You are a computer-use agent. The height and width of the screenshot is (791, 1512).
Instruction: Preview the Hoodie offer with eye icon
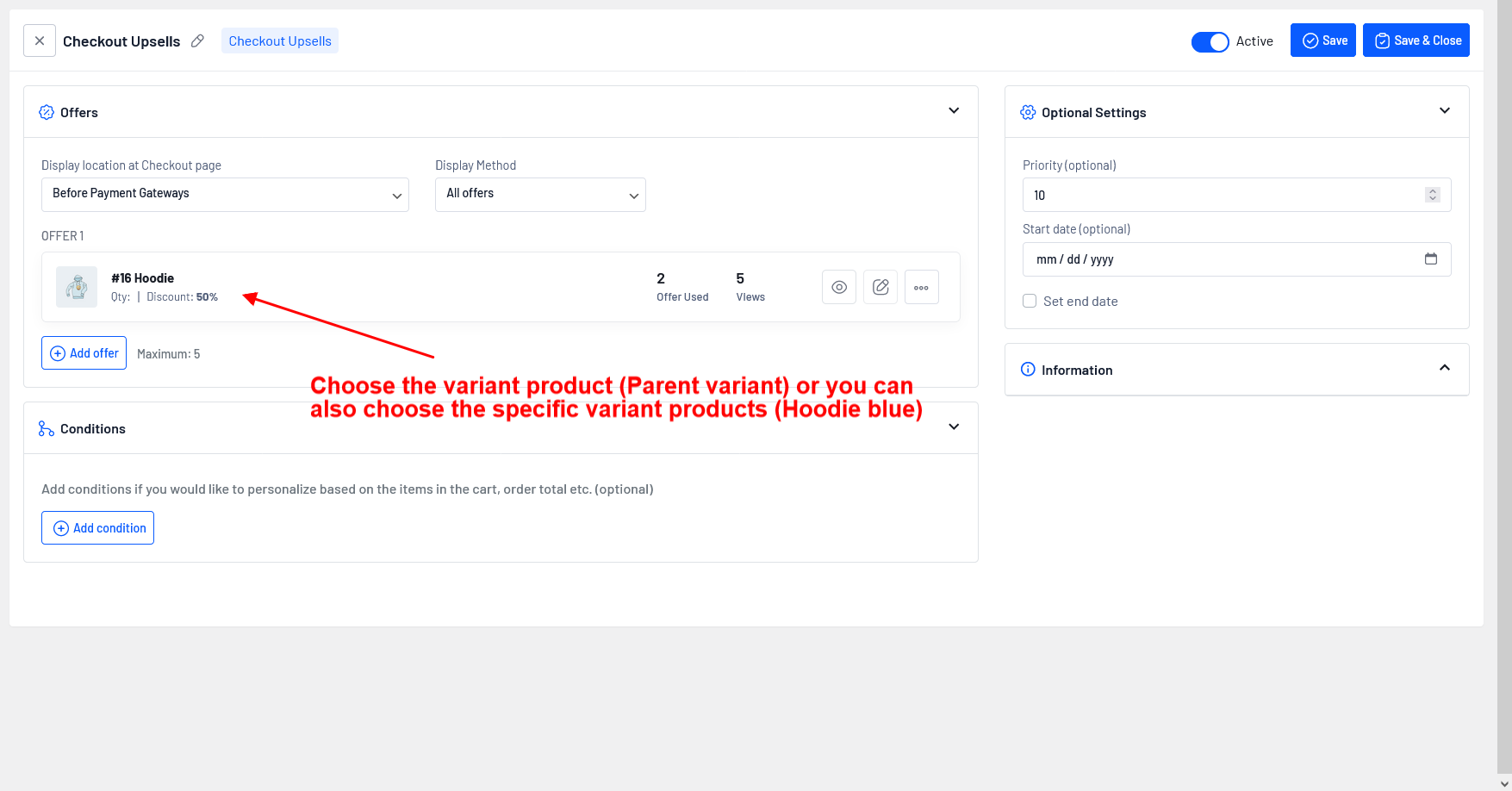pos(838,287)
